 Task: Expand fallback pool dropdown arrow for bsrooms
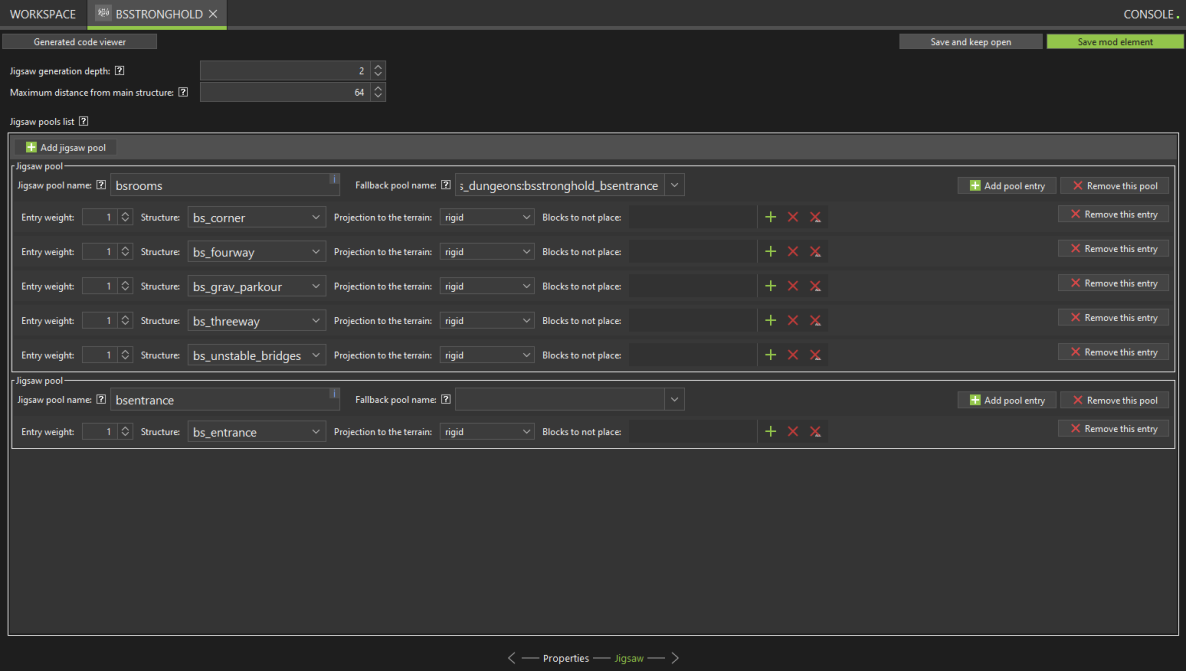click(x=675, y=185)
